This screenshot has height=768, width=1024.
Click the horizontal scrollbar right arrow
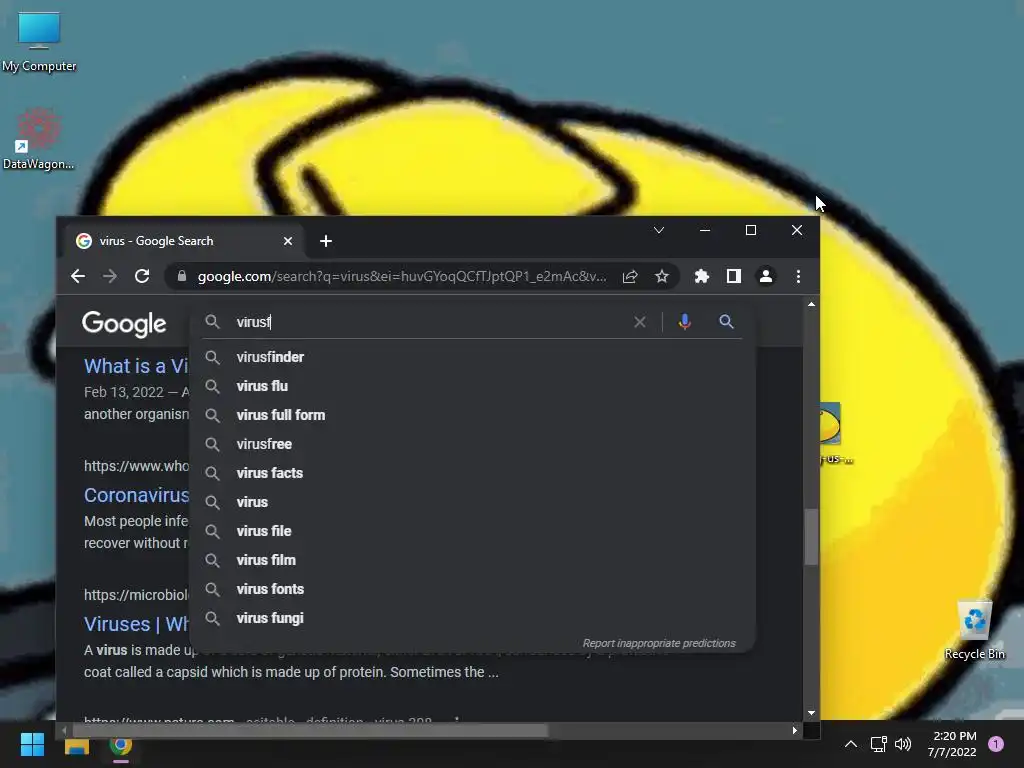point(795,730)
